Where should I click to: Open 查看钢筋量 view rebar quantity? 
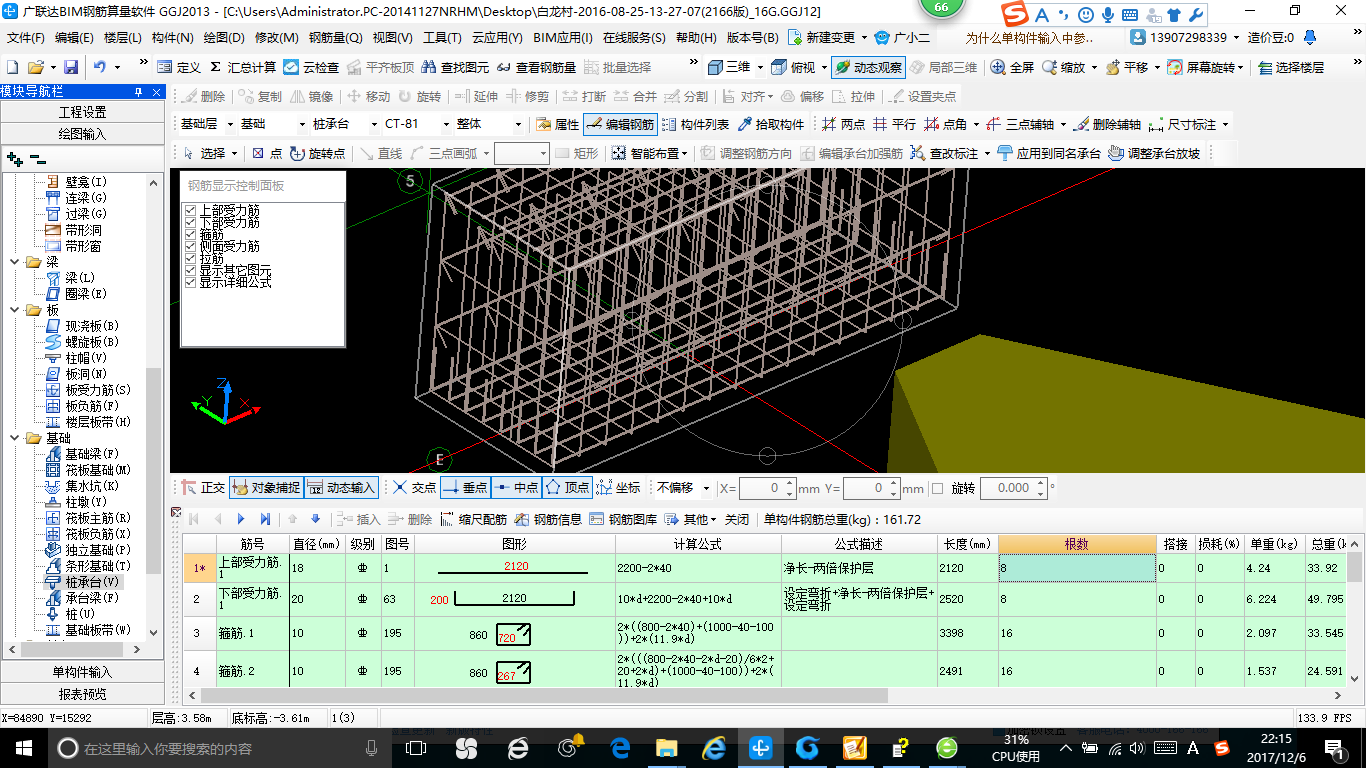[x=536, y=67]
